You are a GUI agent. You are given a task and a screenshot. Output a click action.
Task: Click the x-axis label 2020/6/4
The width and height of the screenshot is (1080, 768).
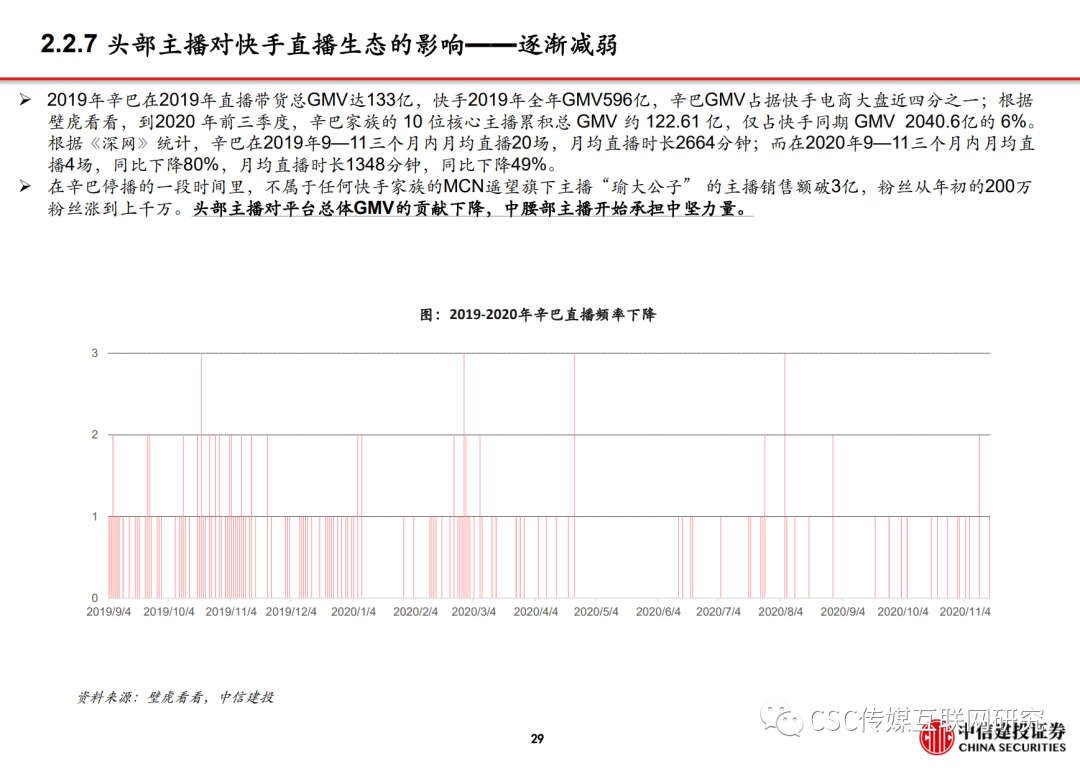(658, 612)
